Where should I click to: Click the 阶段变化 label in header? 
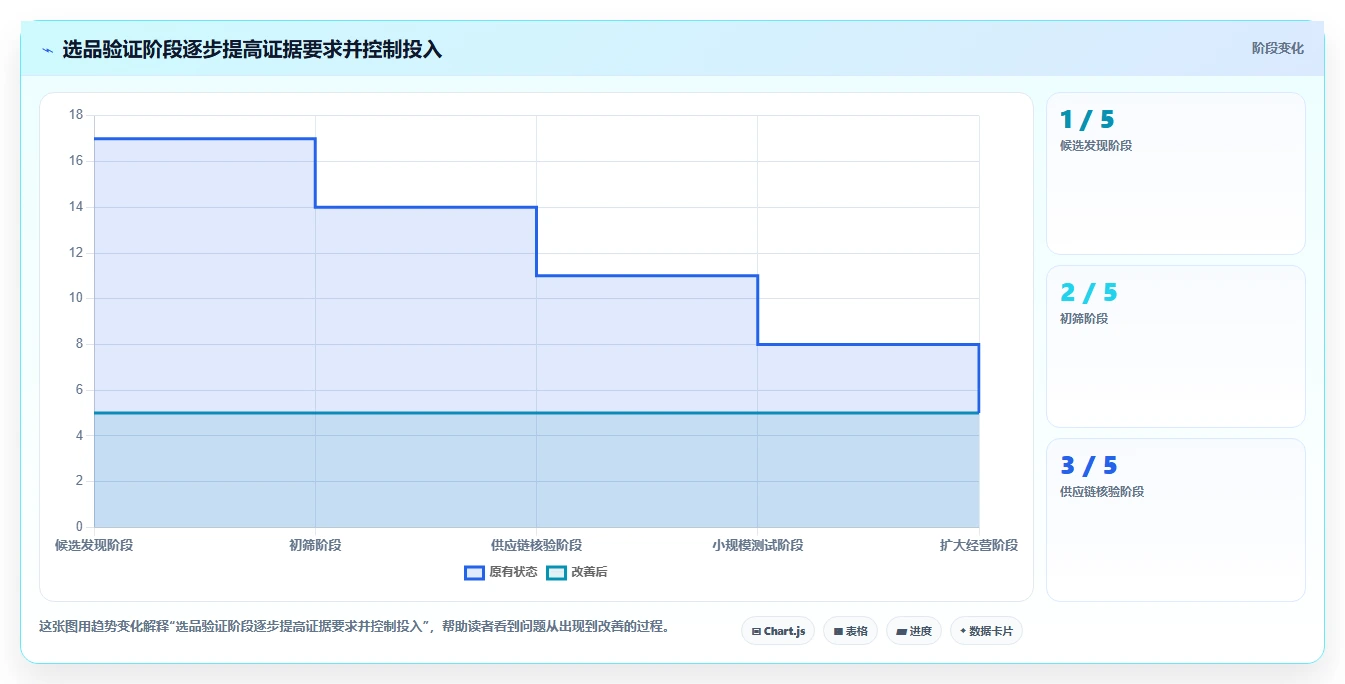click(x=1277, y=48)
